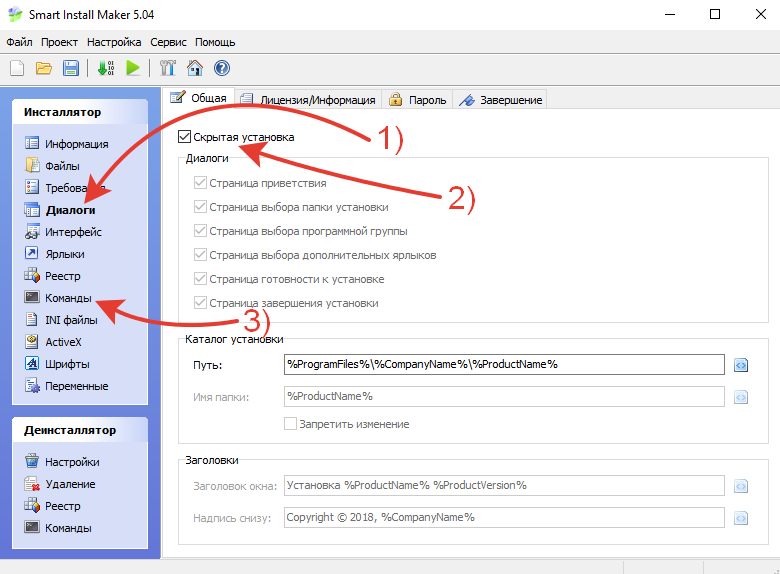Toggle Страница завершения установки checkbox
Image resolution: width=780 pixels, height=574 pixels.
(200, 302)
